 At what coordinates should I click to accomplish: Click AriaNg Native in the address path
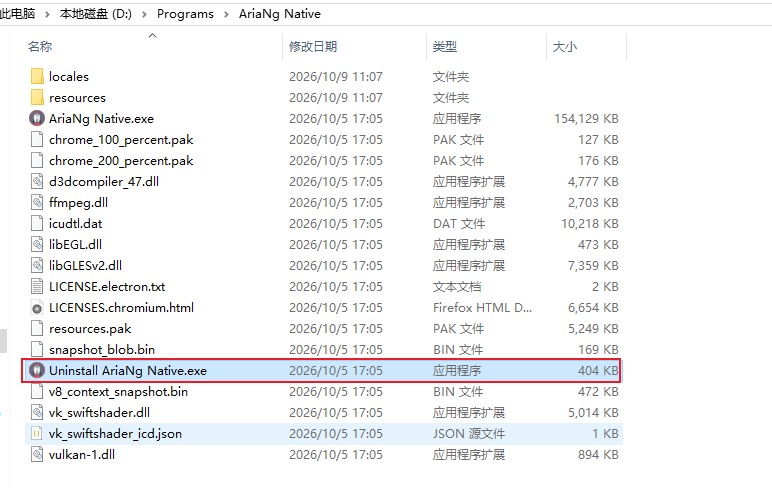coord(280,14)
